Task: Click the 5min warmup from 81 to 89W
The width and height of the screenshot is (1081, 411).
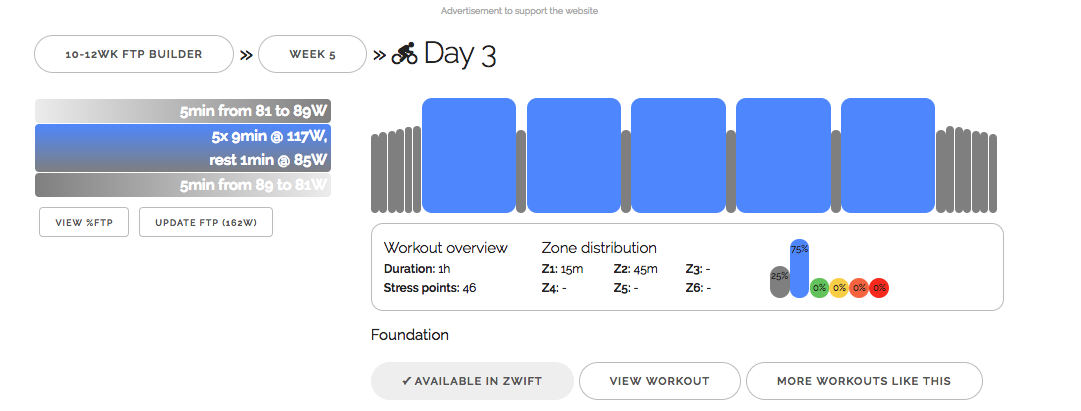Action: [x=183, y=111]
